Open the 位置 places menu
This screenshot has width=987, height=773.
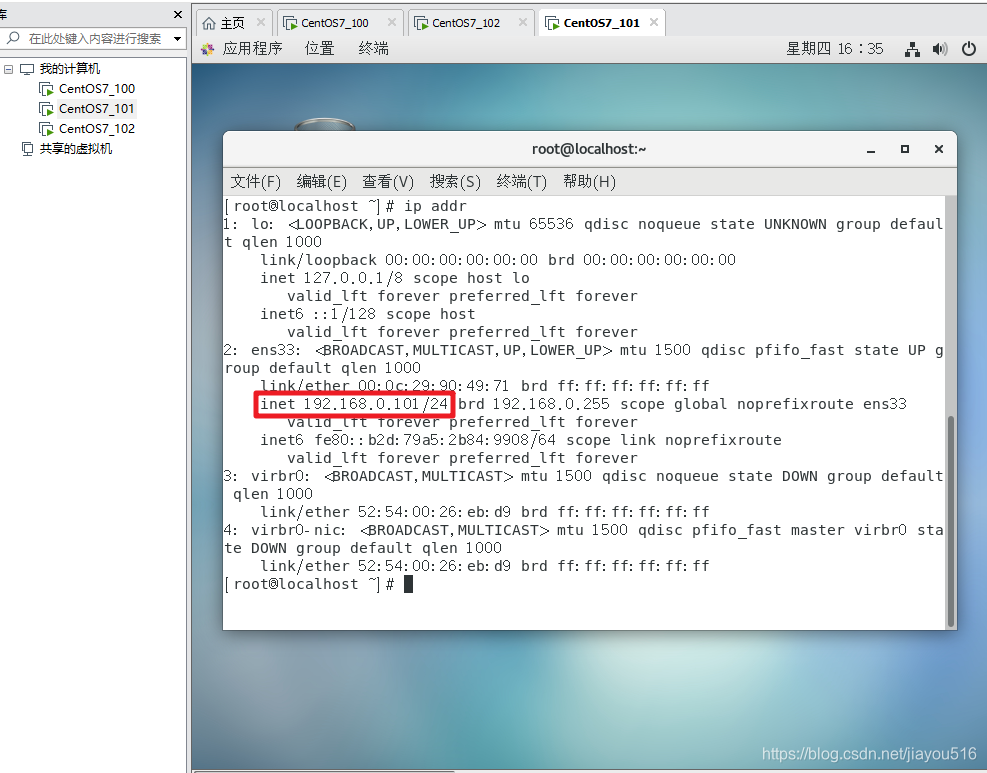tap(320, 48)
